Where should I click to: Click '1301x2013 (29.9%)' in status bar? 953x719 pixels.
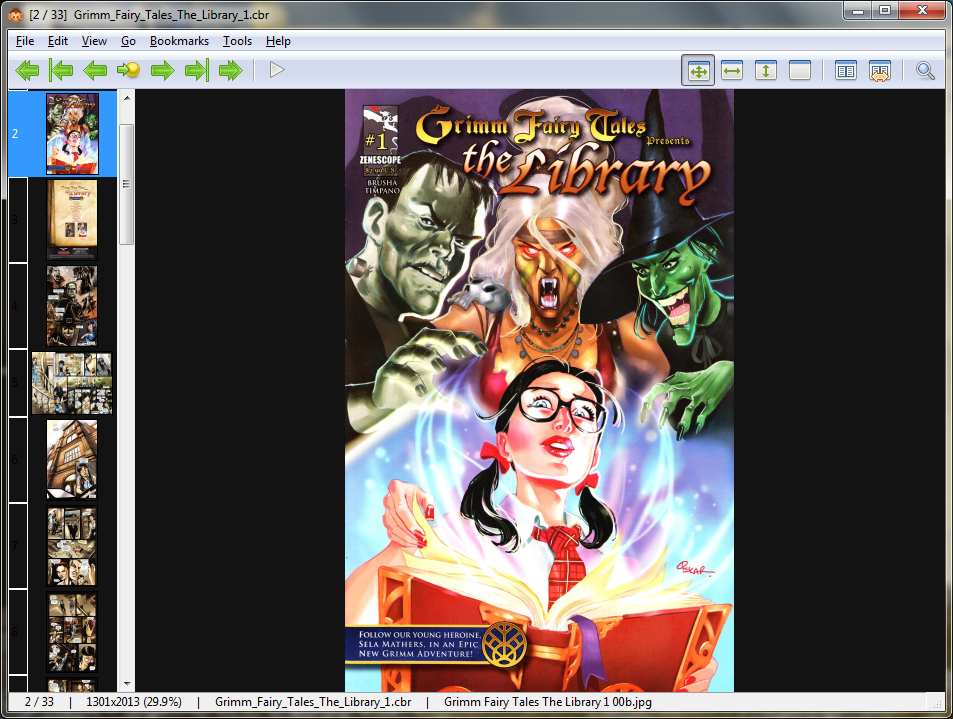(x=134, y=702)
